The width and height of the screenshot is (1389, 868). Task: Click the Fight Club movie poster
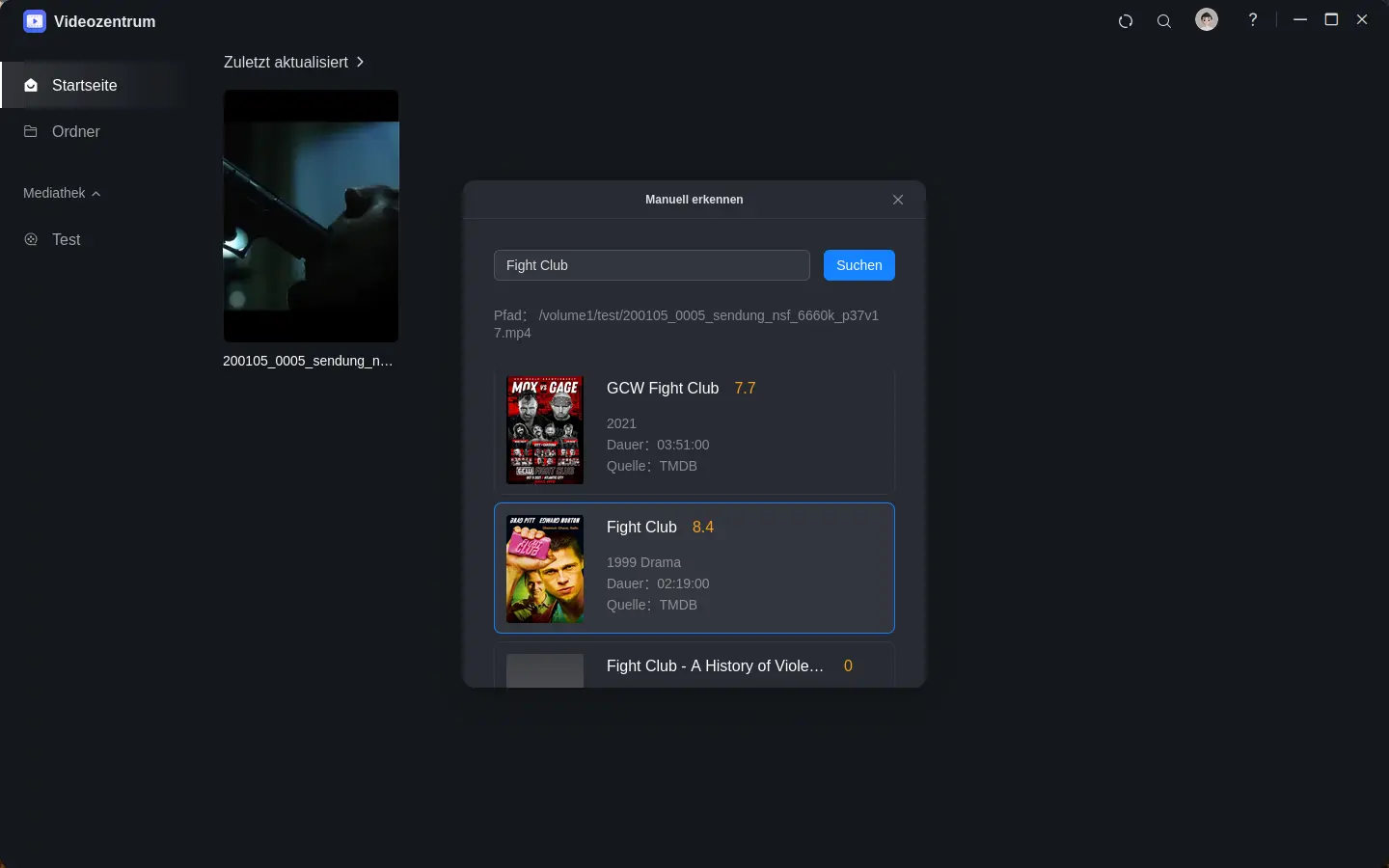click(x=545, y=568)
